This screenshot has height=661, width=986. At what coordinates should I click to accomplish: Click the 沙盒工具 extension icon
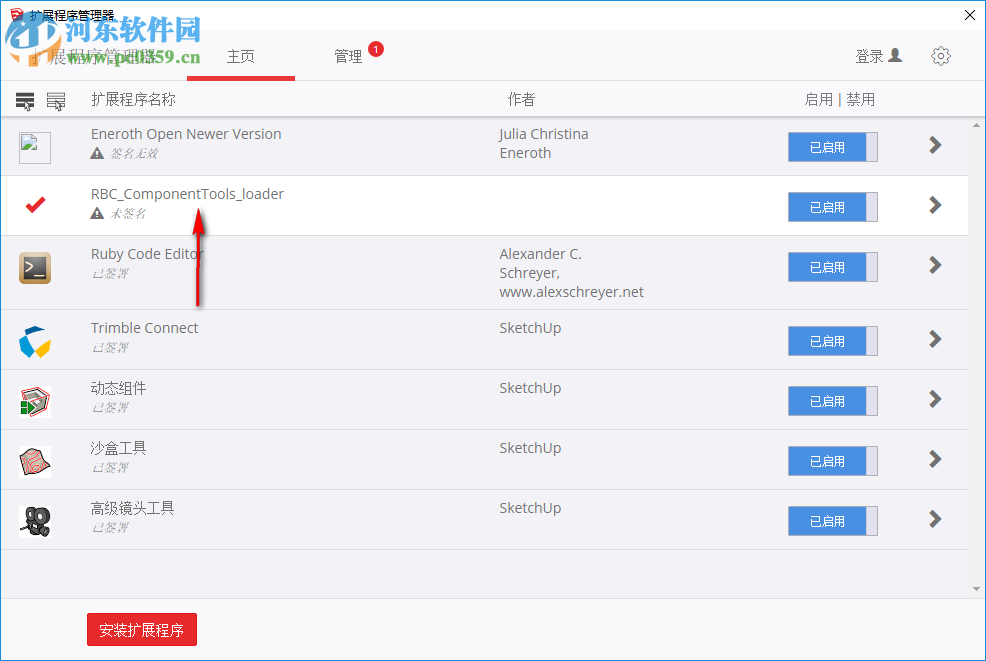[34, 460]
